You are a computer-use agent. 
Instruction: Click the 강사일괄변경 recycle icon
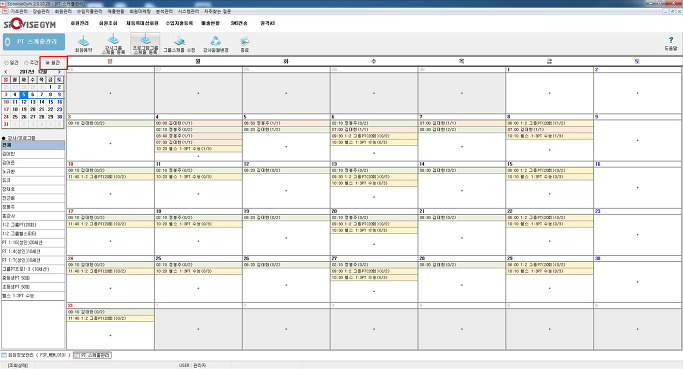(216, 44)
